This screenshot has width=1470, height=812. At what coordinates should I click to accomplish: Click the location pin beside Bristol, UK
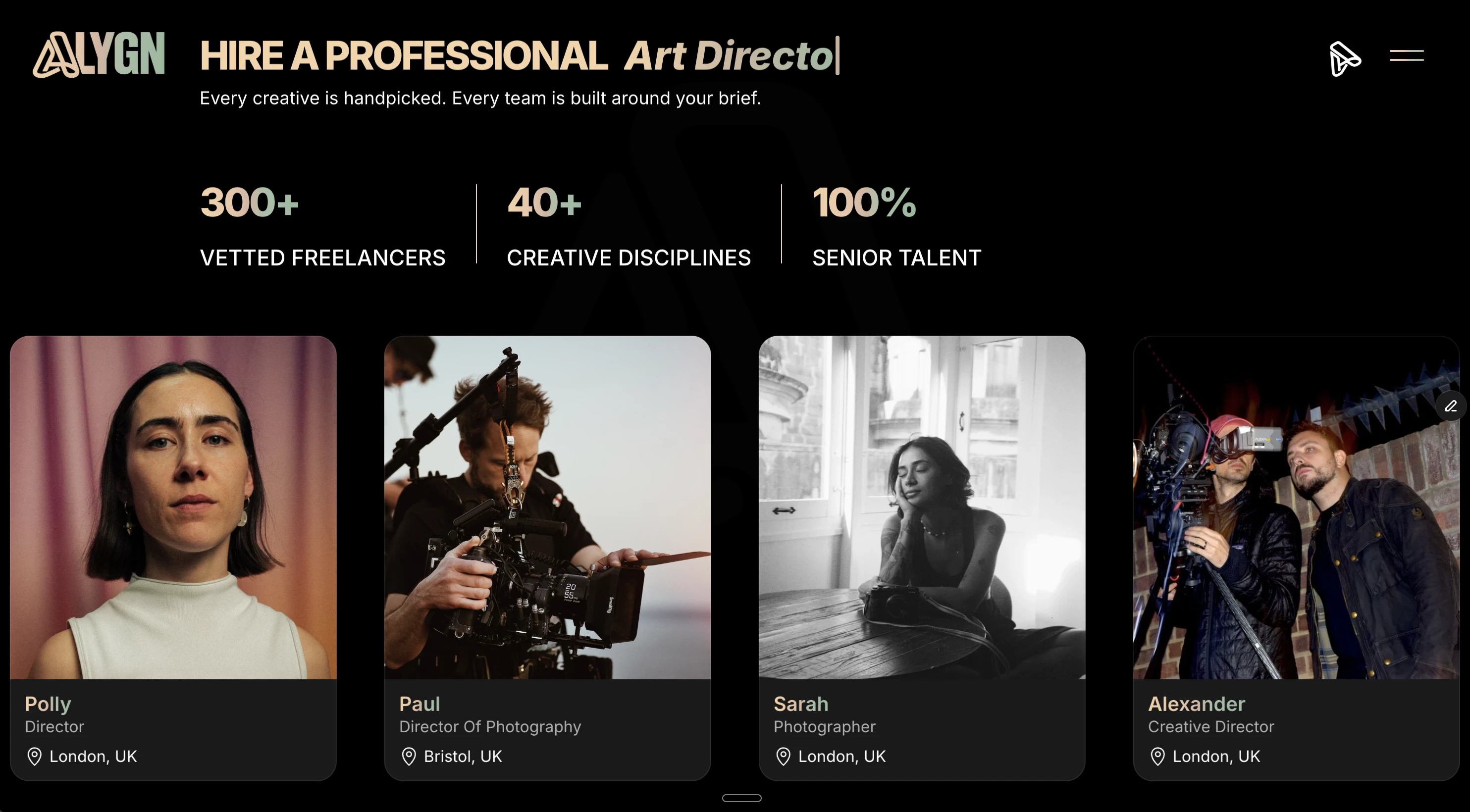(409, 756)
